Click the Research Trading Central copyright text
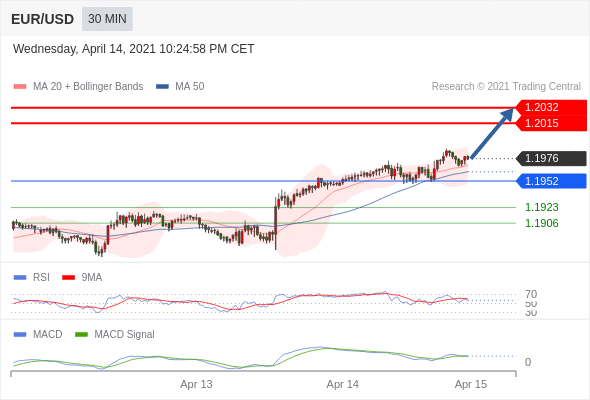 506,87
